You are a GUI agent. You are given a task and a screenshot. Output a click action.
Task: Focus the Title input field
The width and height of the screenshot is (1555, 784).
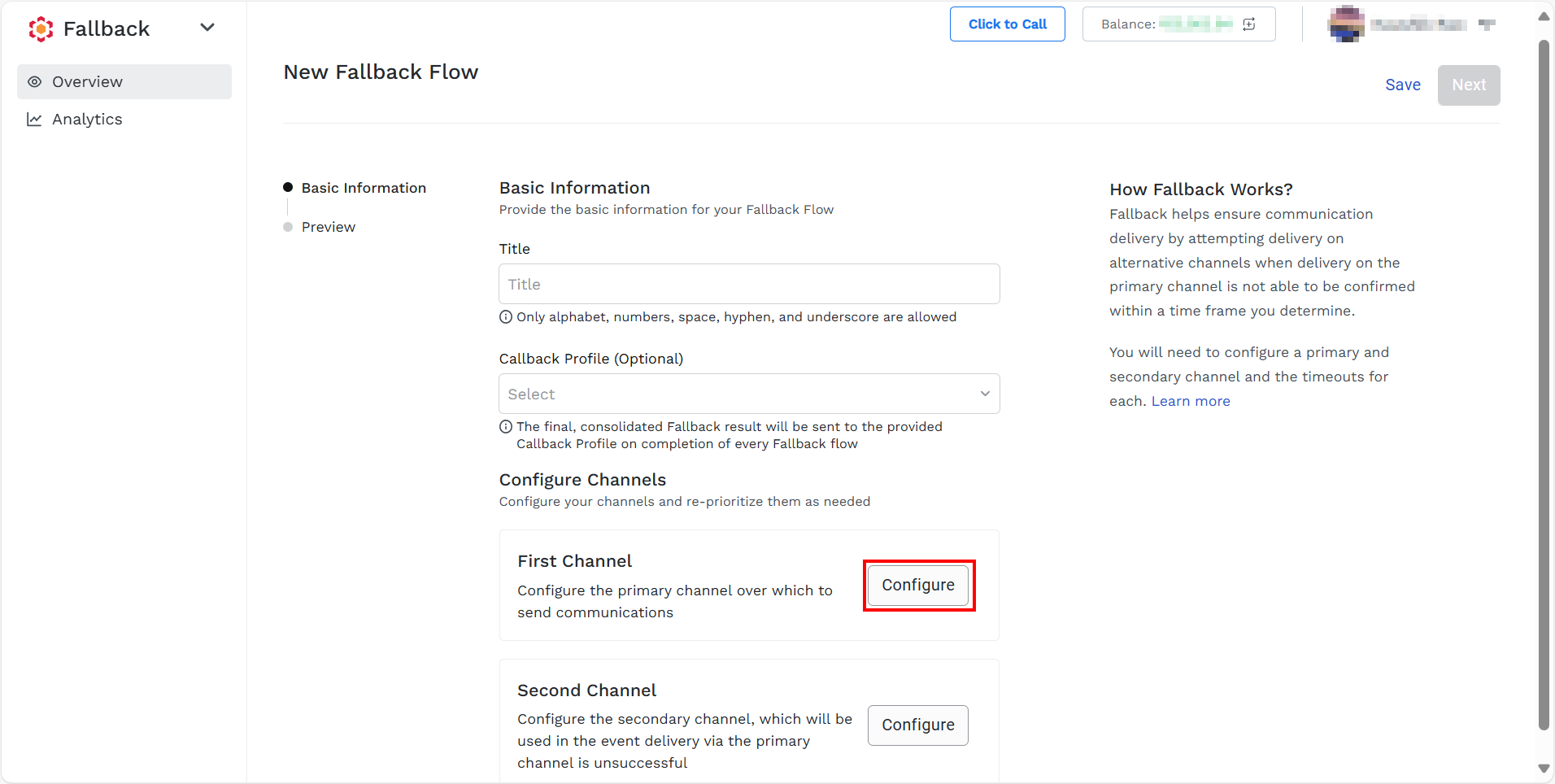(749, 284)
